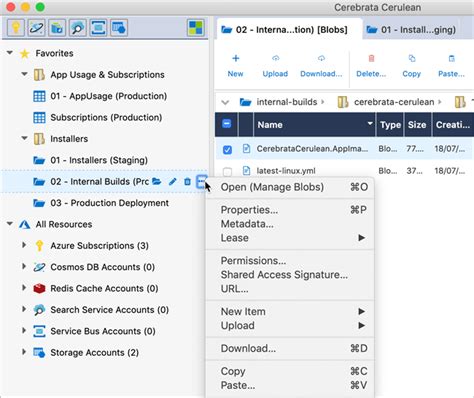Expand Cosmos DB Accounts (0)
This screenshot has height=398, width=474.
(24, 266)
